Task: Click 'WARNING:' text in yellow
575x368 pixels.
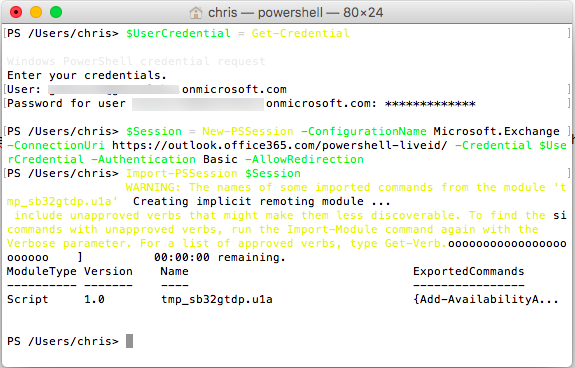Action: click(154, 187)
